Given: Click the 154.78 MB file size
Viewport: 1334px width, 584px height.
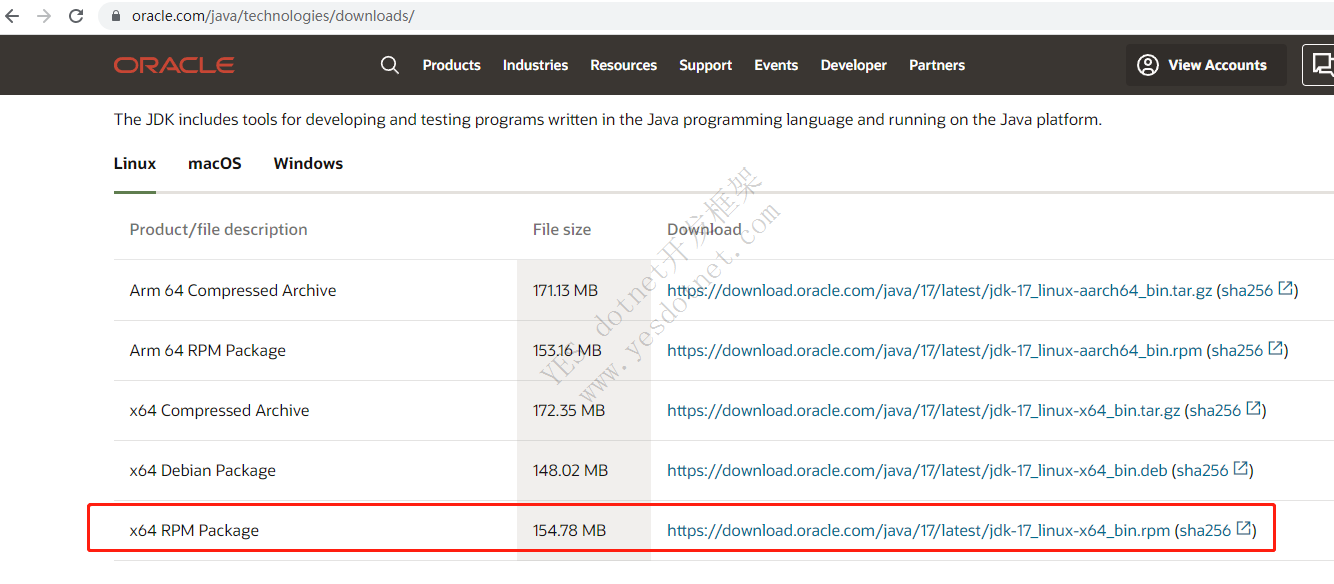Looking at the screenshot, I should point(569,531).
